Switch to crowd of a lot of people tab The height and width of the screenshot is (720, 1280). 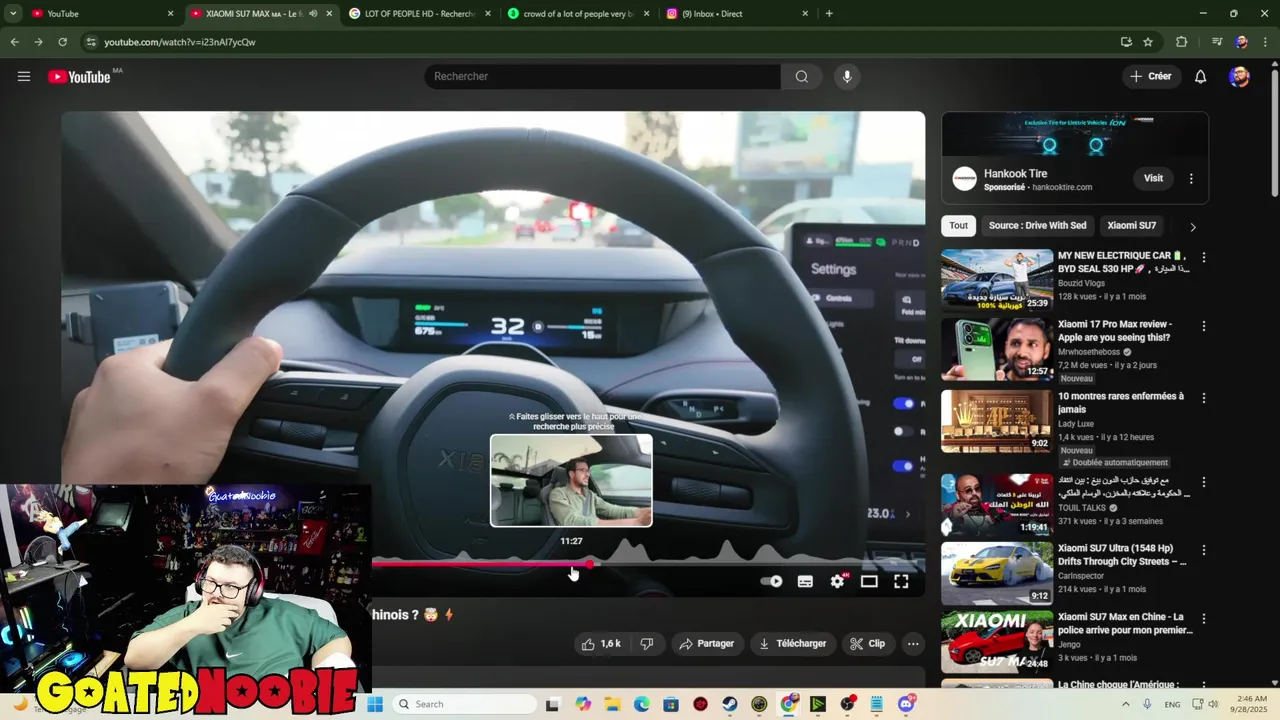pyautogui.click(x=577, y=14)
